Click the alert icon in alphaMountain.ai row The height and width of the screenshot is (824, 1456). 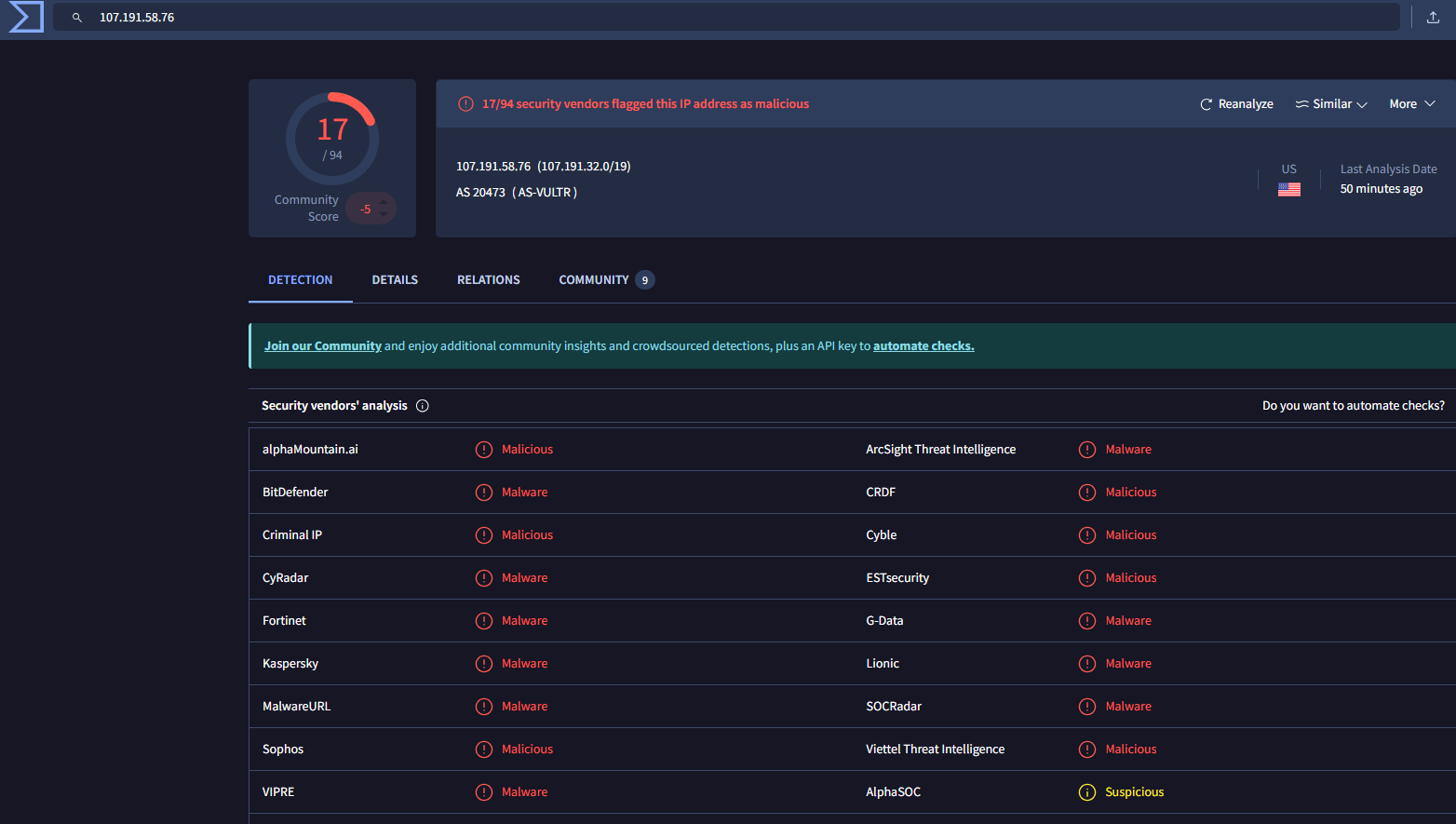tap(484, 450)
